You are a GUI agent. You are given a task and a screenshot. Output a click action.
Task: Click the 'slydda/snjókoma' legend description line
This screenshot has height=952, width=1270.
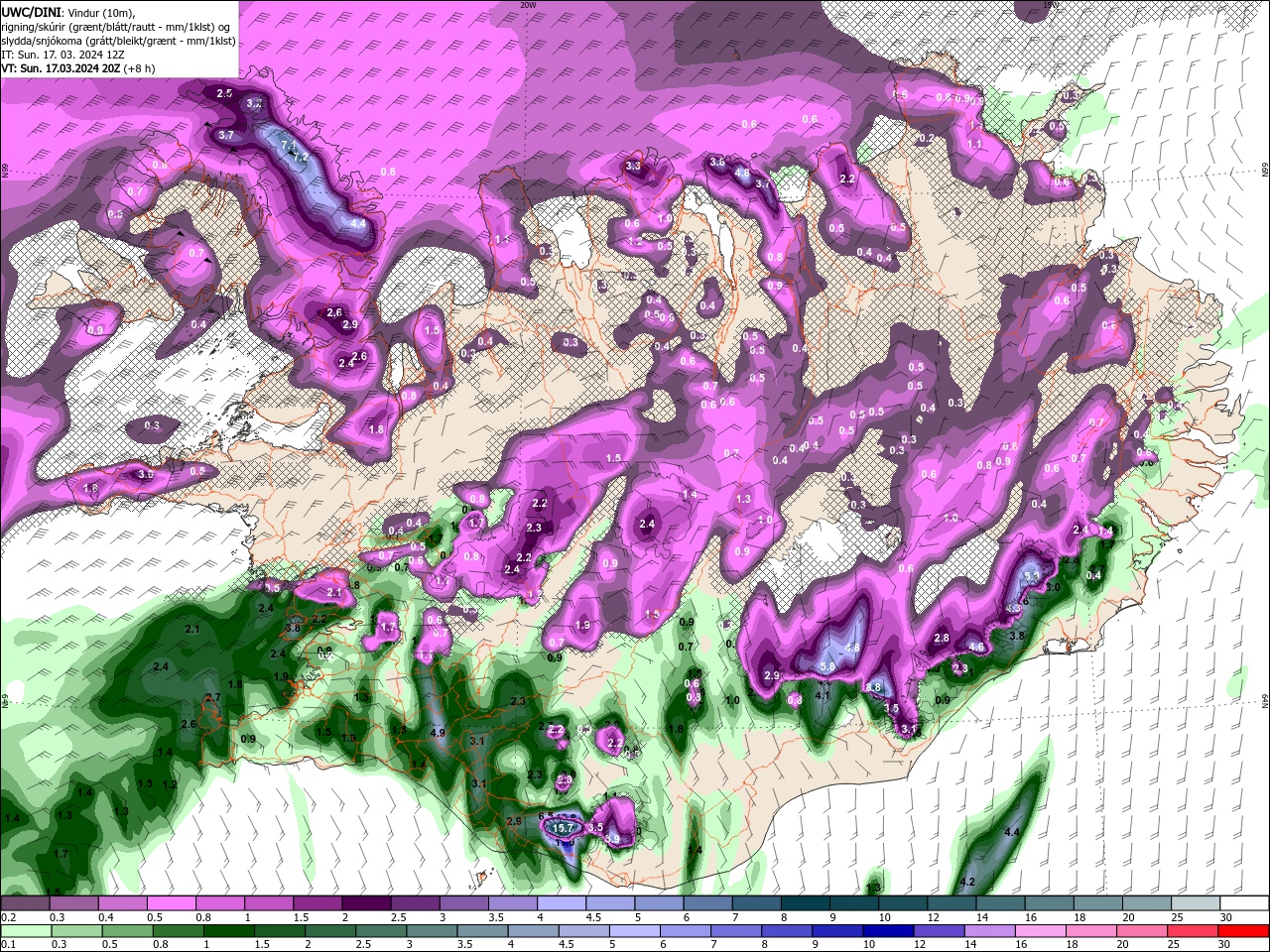click(x=118, y=41)
